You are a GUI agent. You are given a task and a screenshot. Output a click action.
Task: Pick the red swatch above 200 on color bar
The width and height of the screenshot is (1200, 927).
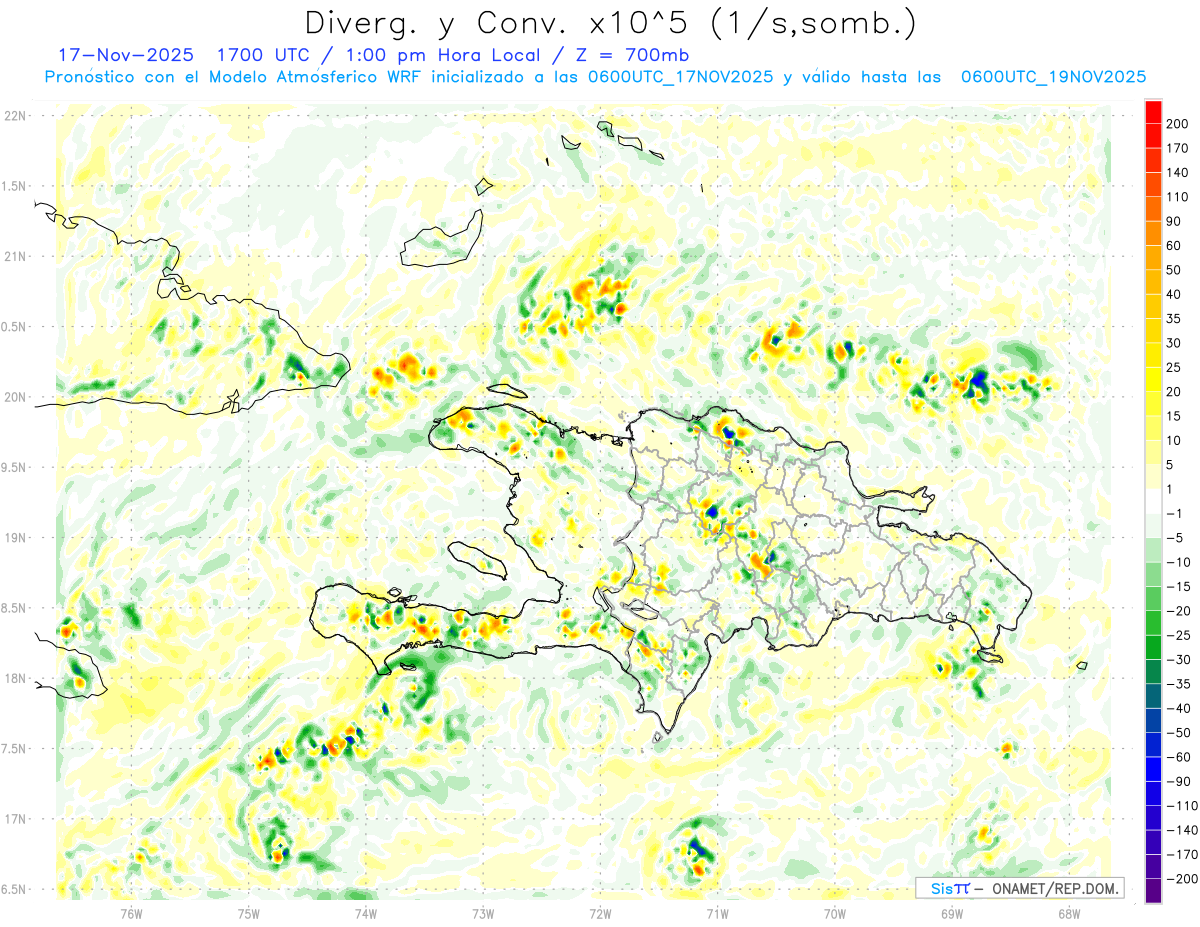(1153, 112)
